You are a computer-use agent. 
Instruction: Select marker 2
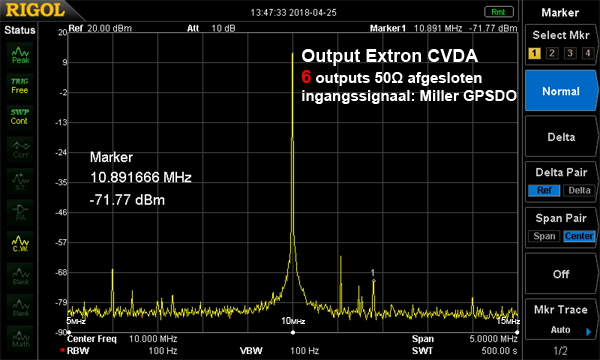pos(552,53)
